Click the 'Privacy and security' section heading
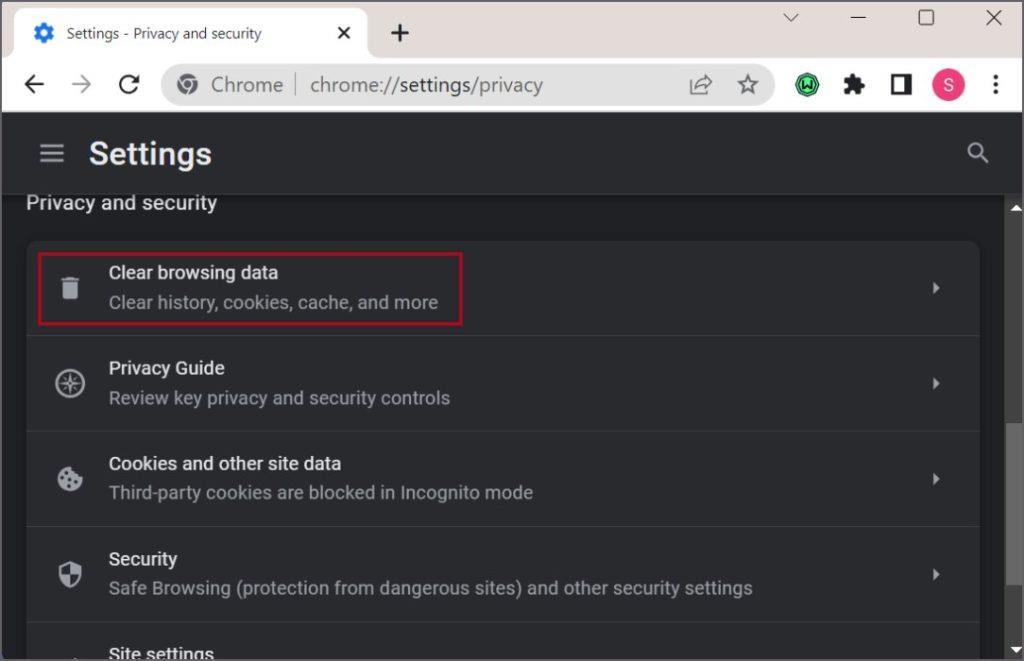The height and width of the screenshot is (661, 1024). (121, 202)
